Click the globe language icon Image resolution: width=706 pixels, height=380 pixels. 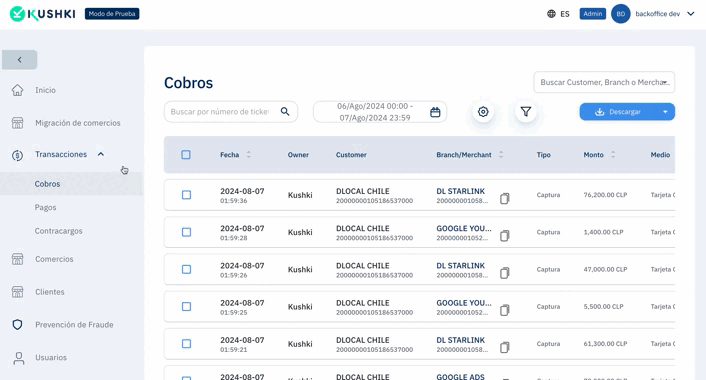[x=551, y=14]
